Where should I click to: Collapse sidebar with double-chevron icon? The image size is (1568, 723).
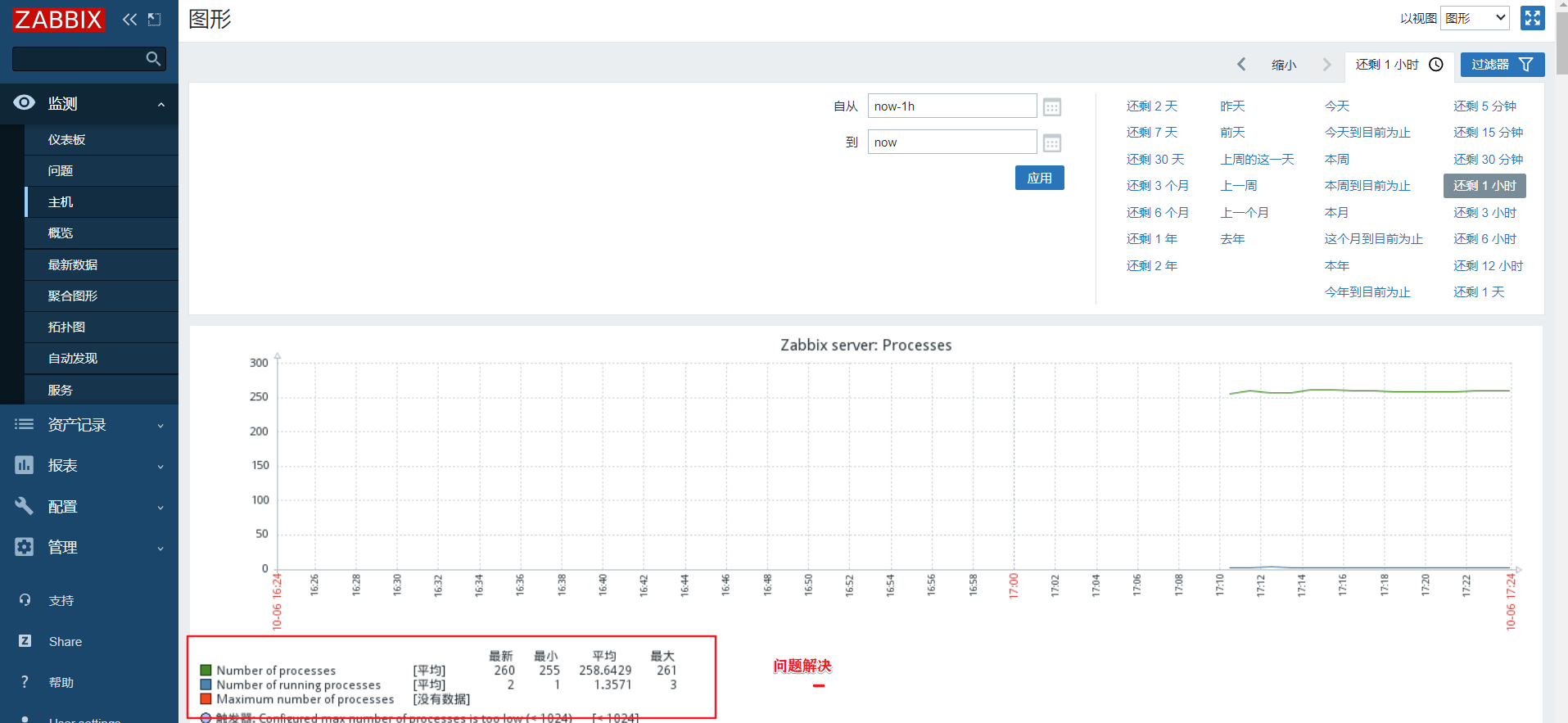pyautogui.click(x=129, y=19)
